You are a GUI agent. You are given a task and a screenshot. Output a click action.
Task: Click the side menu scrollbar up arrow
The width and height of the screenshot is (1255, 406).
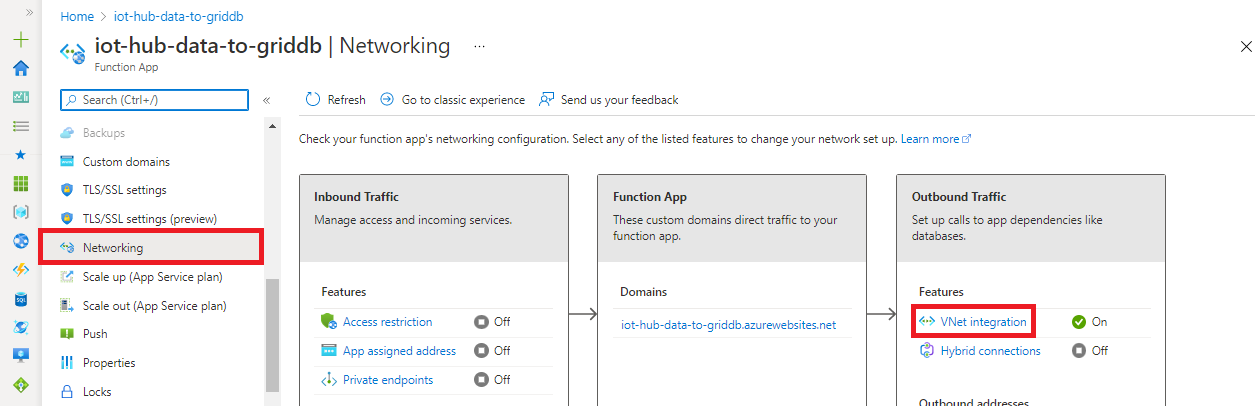(x=272, y=125)
